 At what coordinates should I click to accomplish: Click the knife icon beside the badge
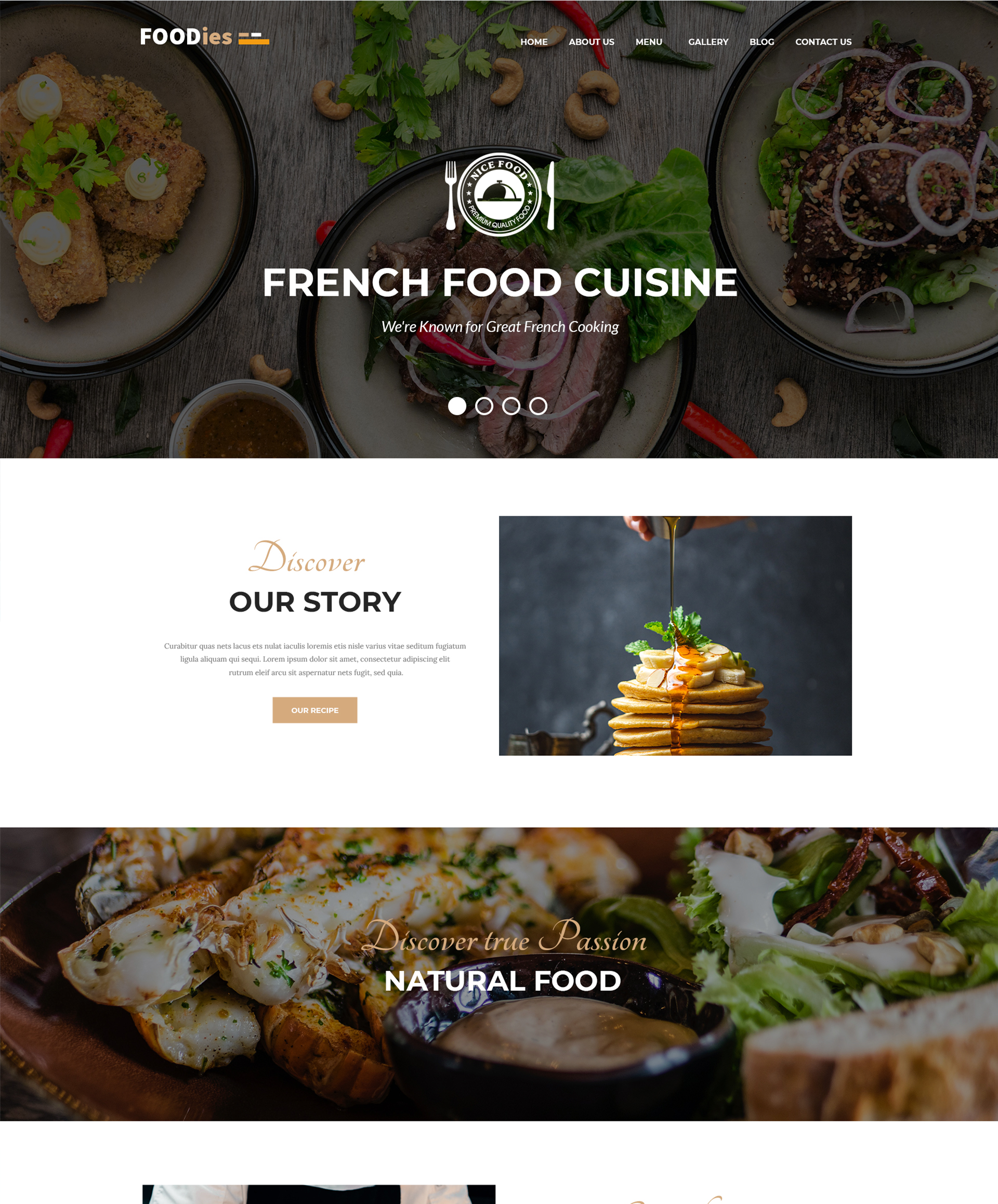[x=550, y=195]
